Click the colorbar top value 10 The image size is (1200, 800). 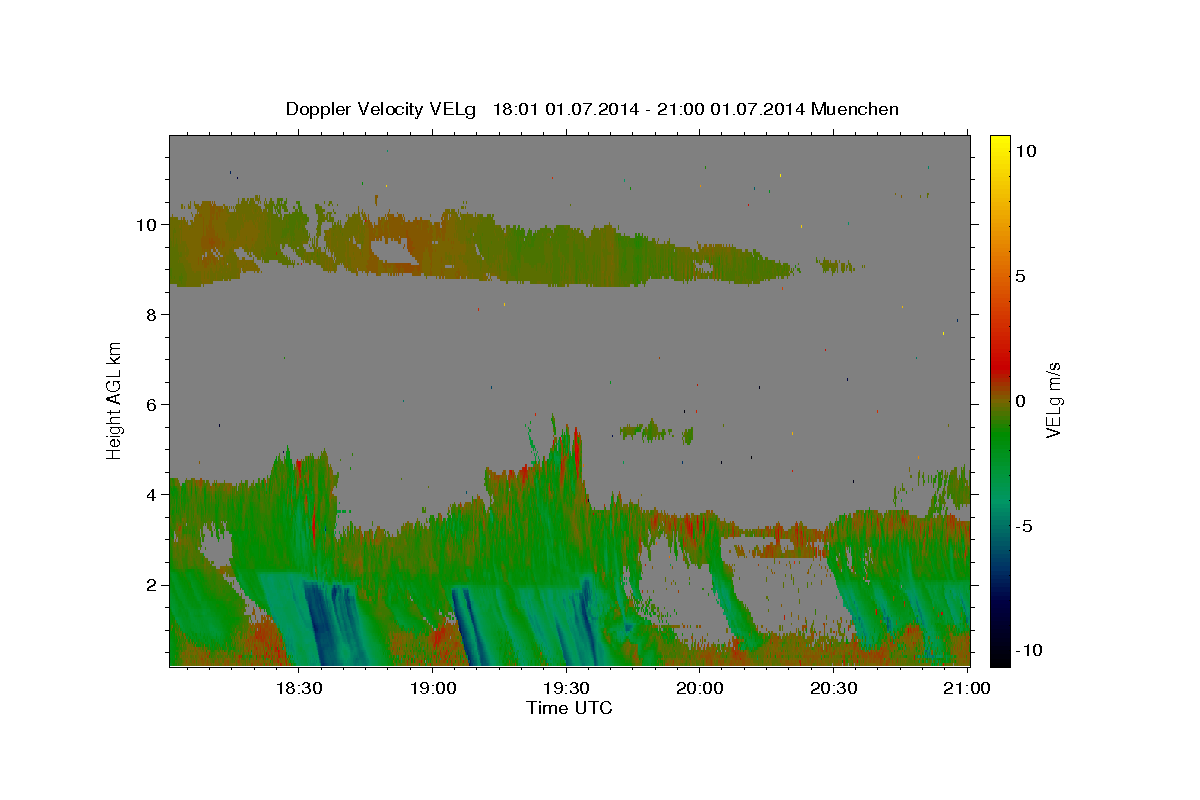[1025, 150]
